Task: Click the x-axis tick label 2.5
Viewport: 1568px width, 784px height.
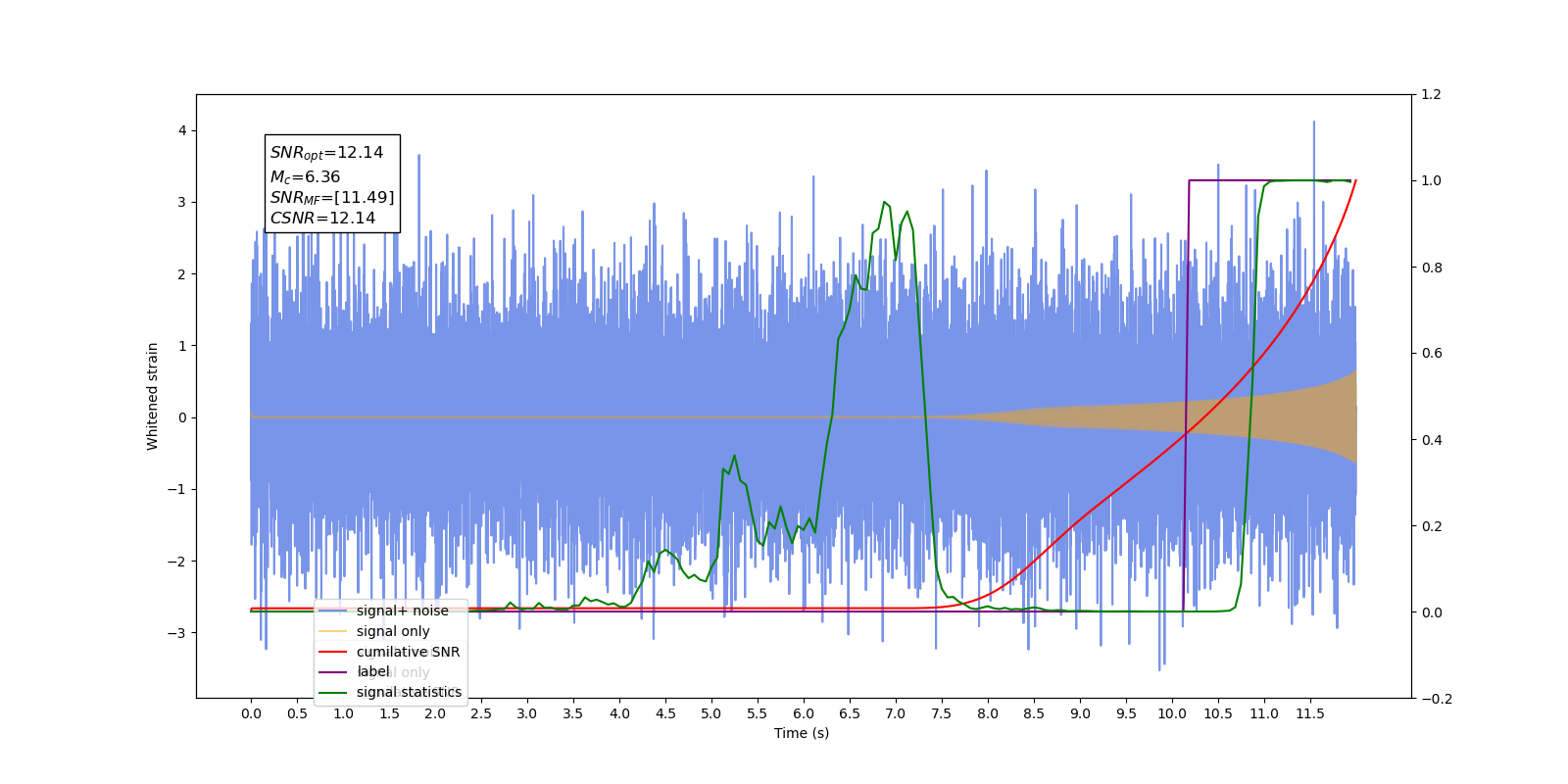Action: (481, 713)
